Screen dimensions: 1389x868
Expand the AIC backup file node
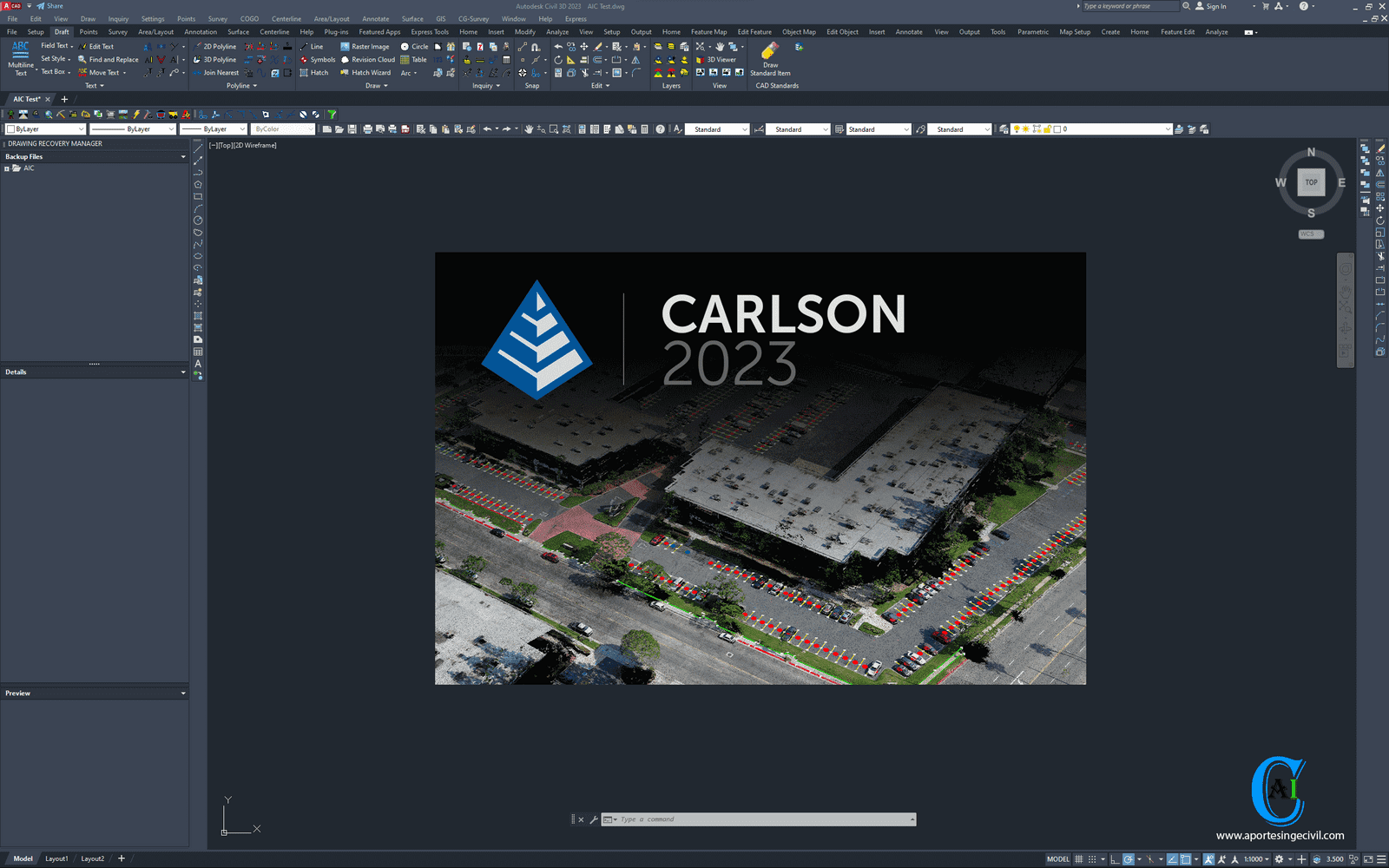tap(7, 168)
